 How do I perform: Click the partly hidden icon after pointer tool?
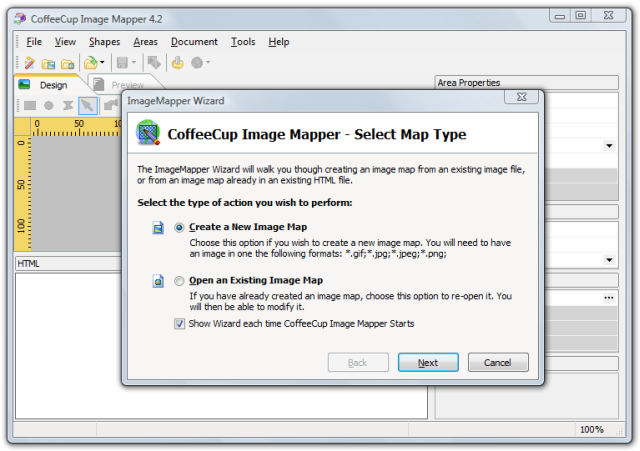coord(111,105)
